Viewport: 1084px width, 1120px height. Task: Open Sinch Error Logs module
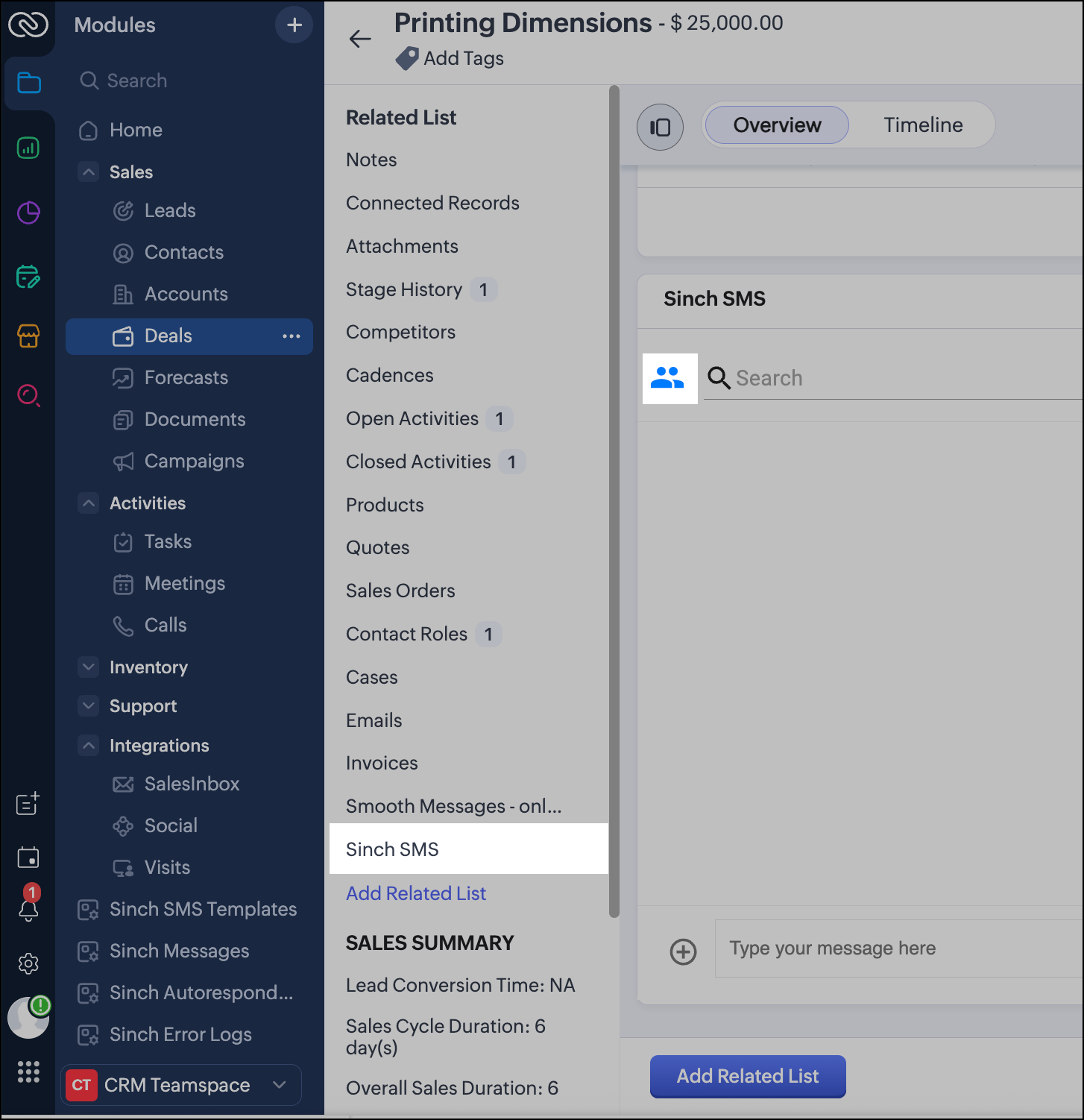click(180, 1034)
